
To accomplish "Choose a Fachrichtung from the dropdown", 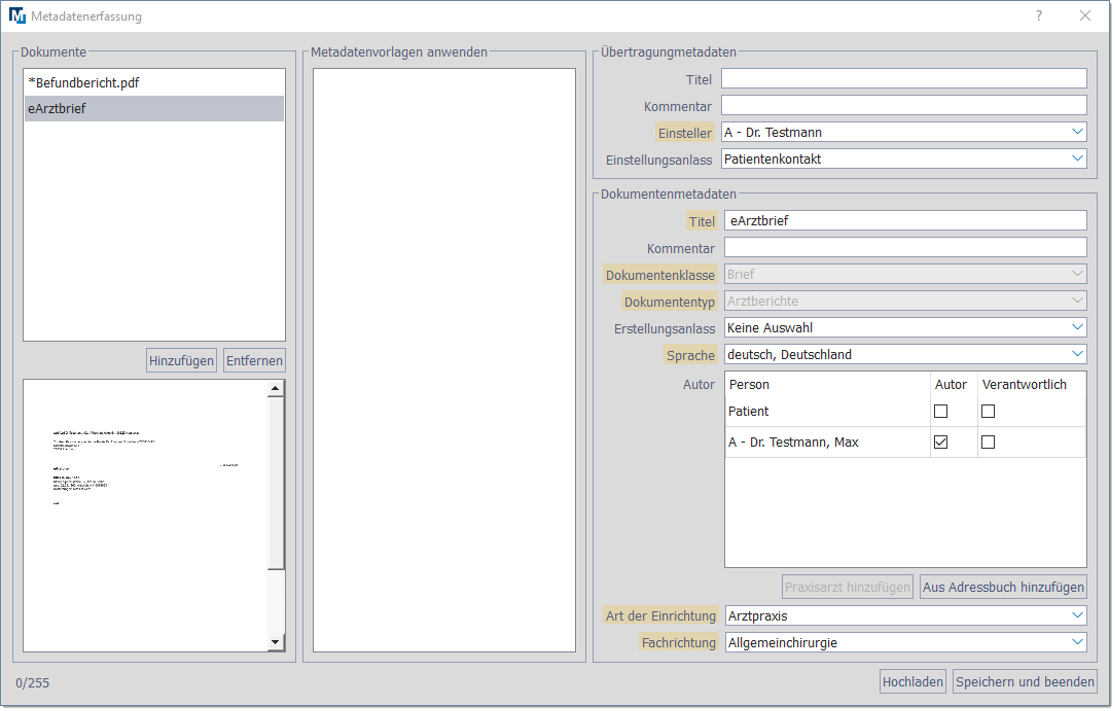I will click(905, 643).
